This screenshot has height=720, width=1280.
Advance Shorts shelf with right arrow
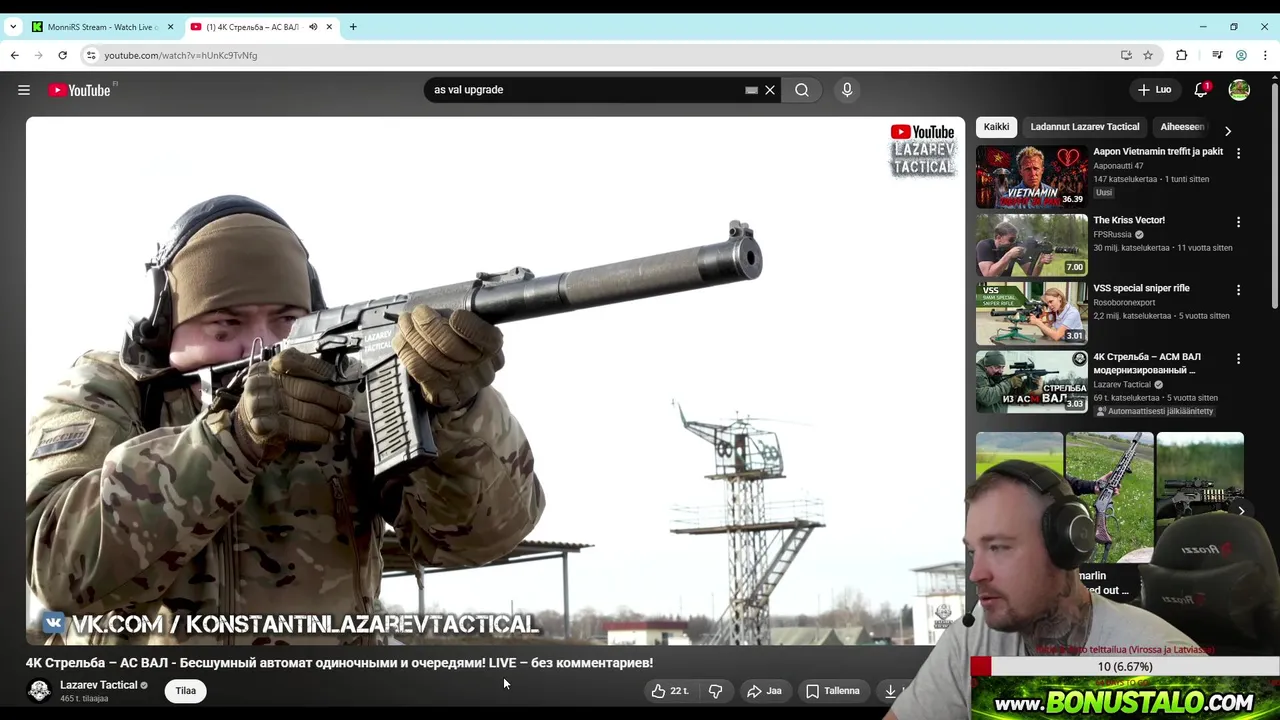pyautogui.click(x=1241, y=511)
